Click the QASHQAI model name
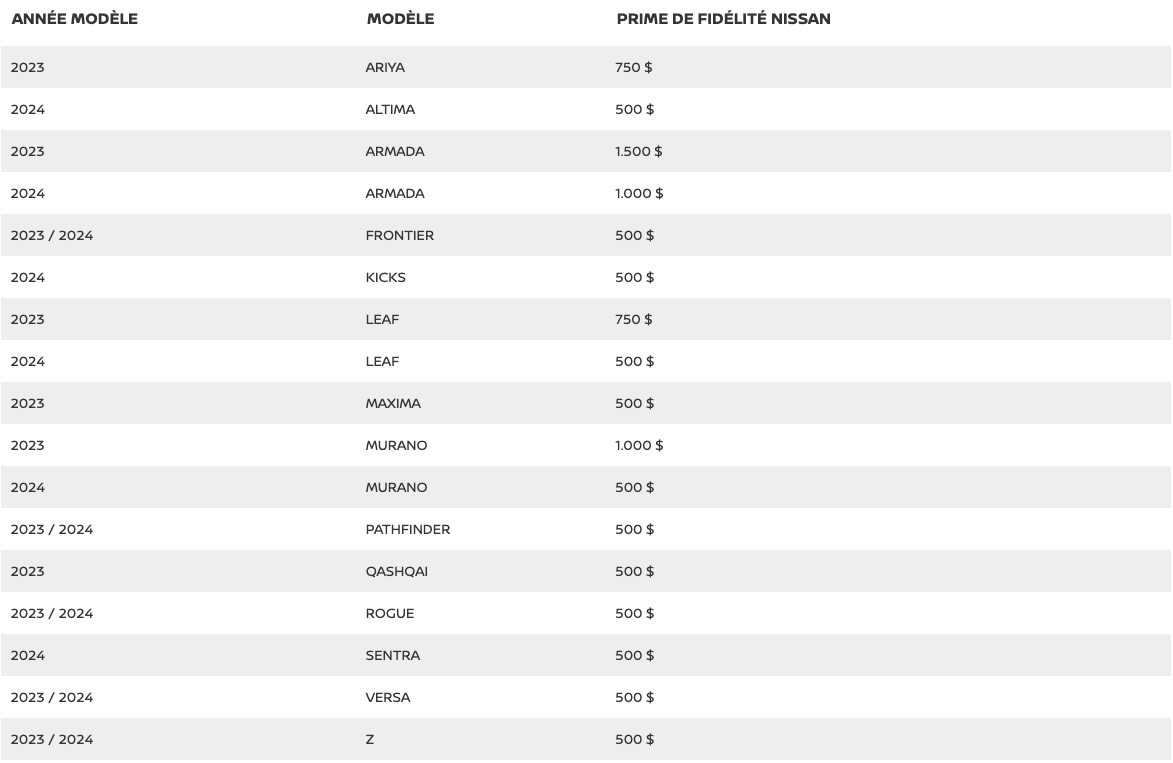 pos(396,571)
